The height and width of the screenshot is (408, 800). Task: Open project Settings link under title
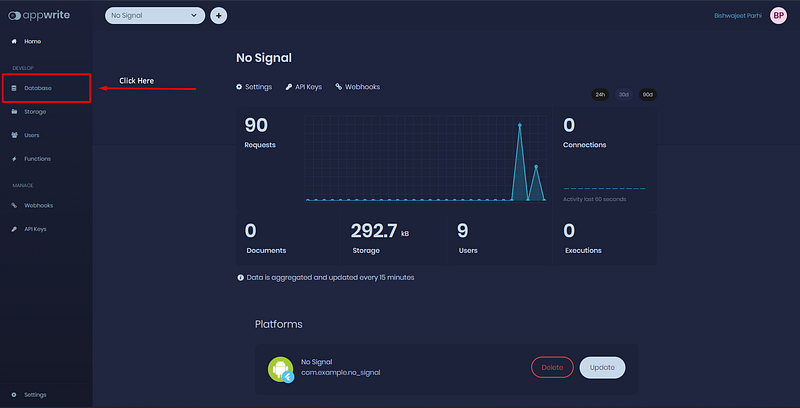[x=258, y=87]
